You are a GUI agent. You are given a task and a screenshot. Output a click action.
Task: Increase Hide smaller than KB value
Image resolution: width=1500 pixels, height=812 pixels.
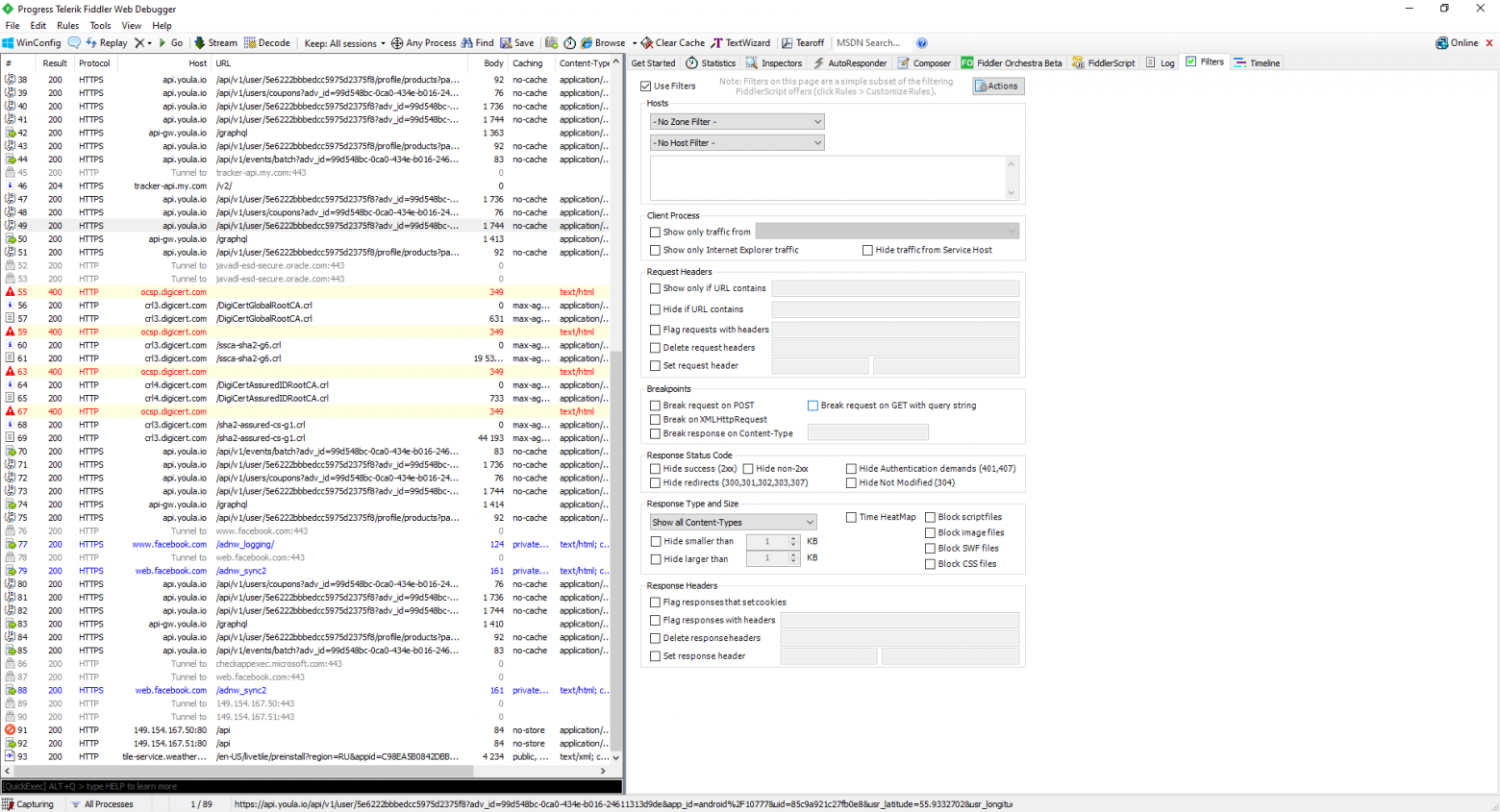click(x=793, y=538)
